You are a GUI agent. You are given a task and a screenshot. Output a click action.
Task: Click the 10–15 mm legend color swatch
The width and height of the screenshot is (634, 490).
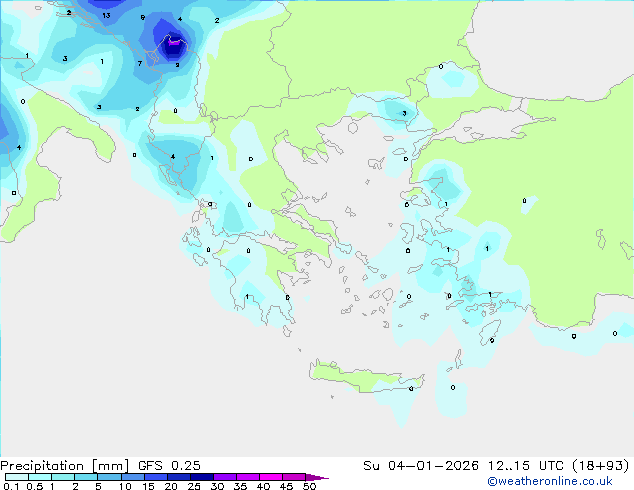click(132, 477)
